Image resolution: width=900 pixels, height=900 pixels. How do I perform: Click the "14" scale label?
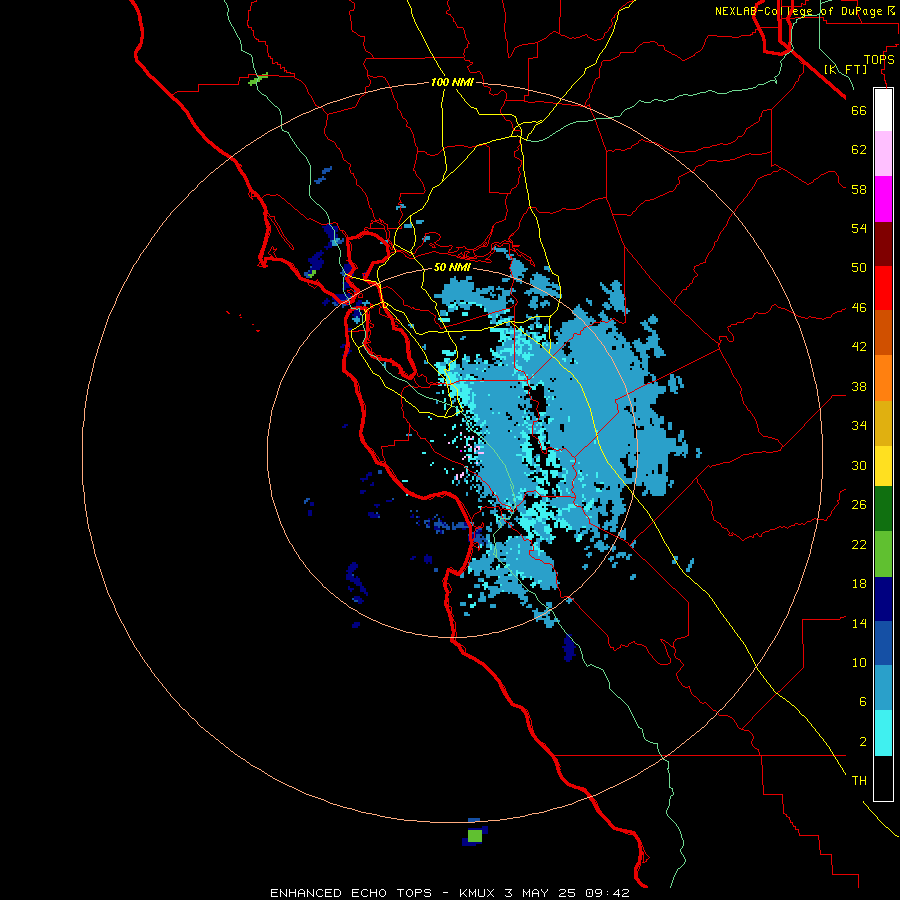tap(859, 623)
